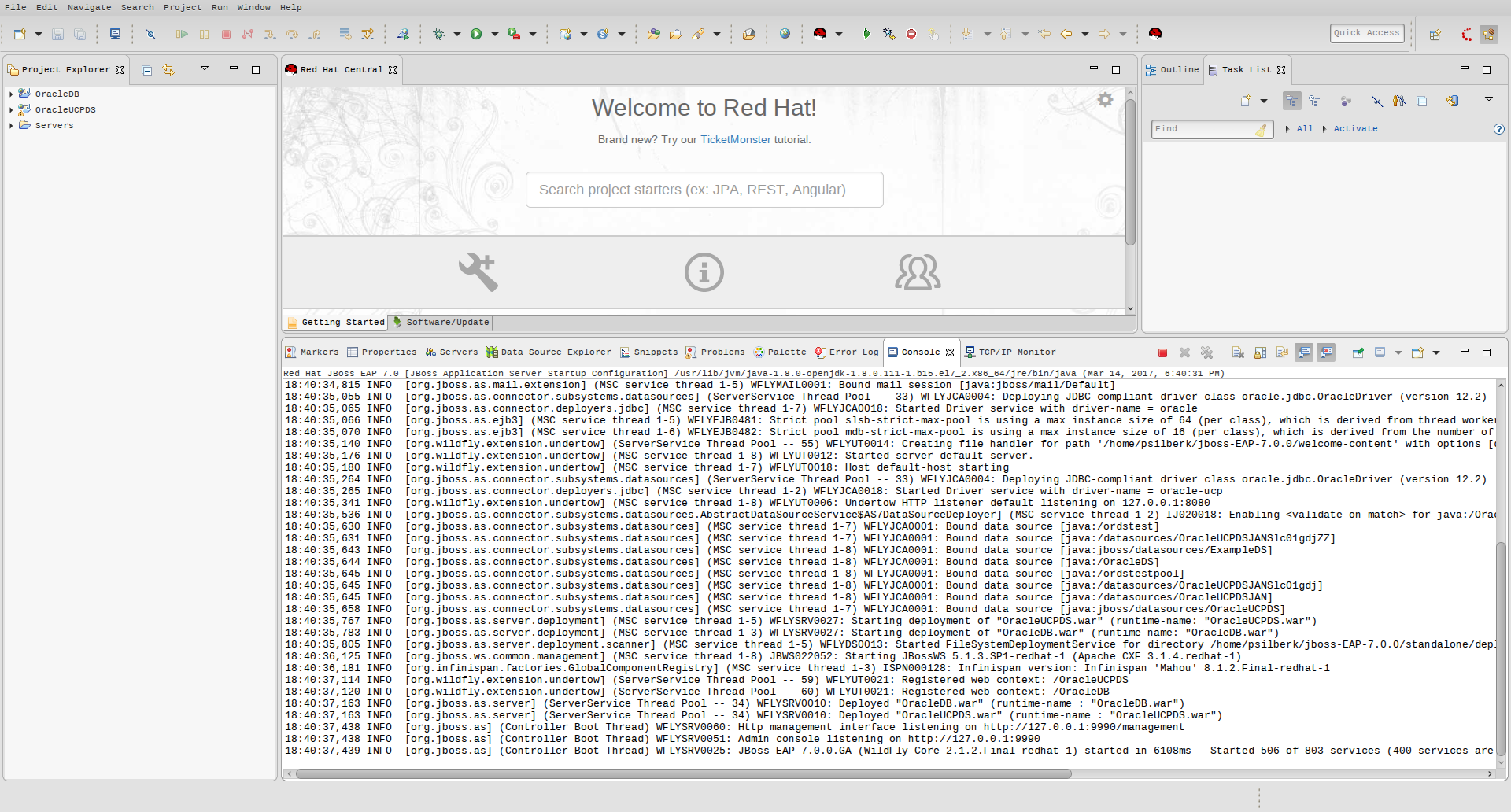Open the TCP/IP Monitor tab
Image resolution: width=1511 pixels, height=812 pixels.
point(1010,352)
